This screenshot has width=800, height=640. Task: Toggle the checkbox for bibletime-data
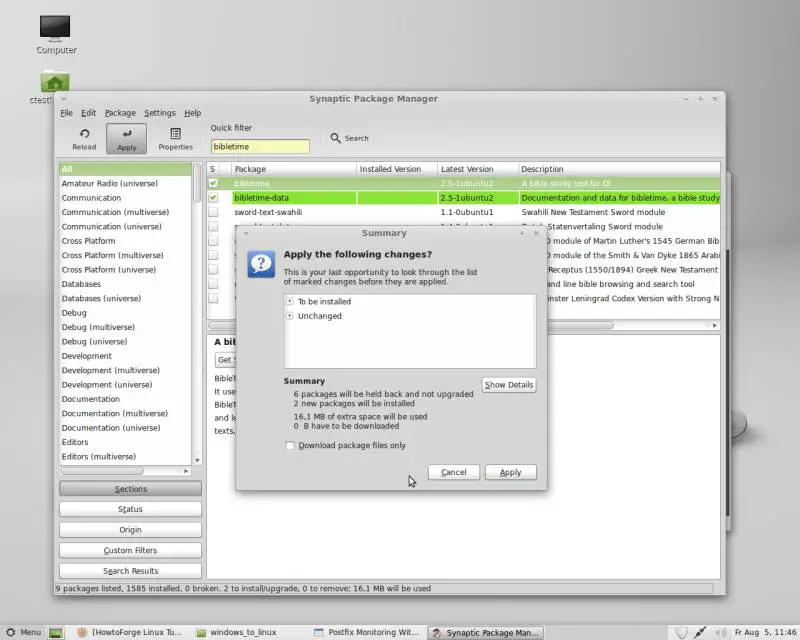click(213, 198)
